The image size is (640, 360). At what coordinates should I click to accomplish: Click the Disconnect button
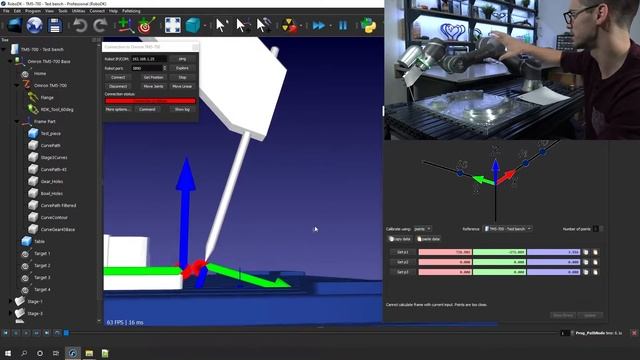(x=118, y=86)
